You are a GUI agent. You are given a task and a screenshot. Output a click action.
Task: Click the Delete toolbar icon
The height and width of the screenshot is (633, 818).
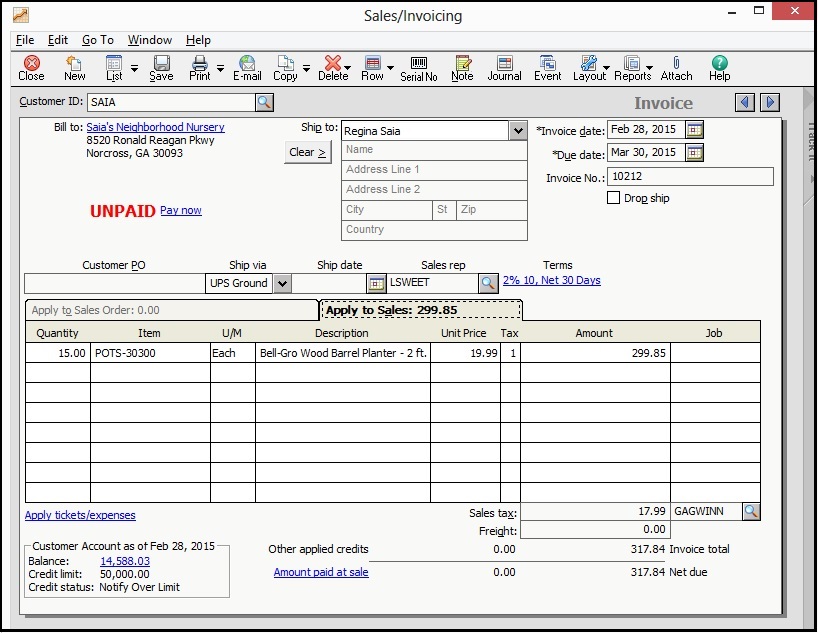tap(332, 68)
